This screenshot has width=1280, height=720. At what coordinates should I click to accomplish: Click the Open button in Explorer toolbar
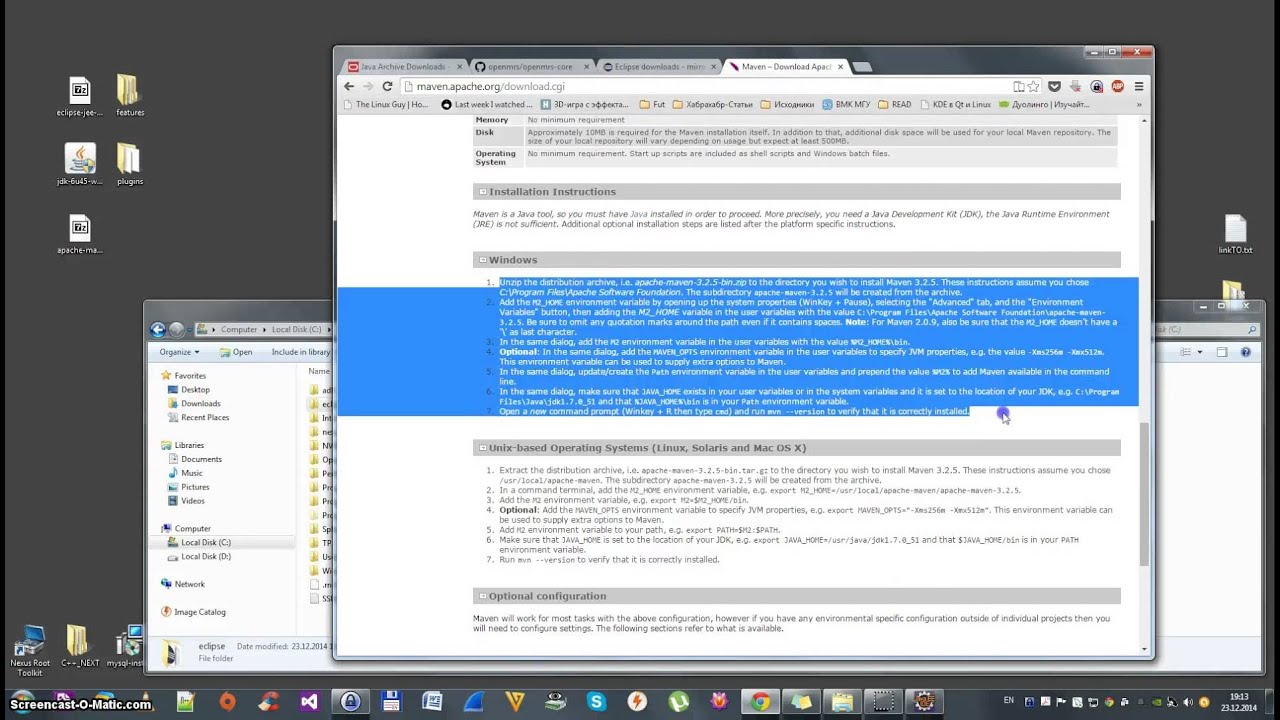[x=236, y=352]
